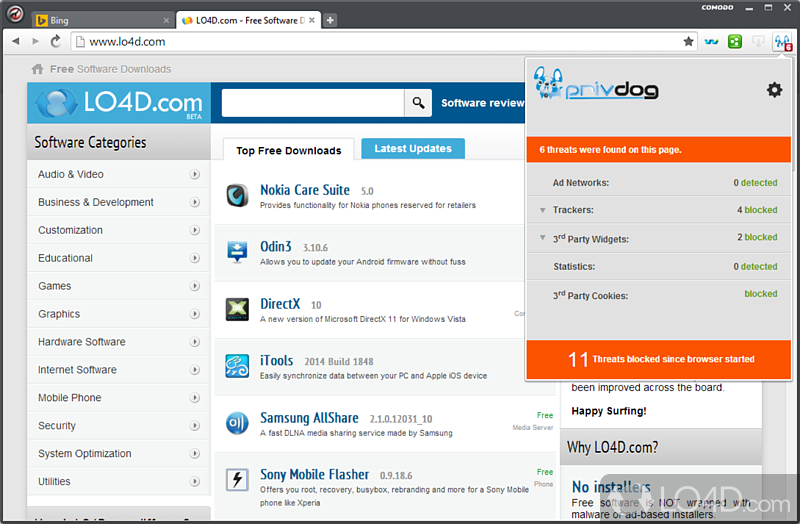800x524 pixels.
Task: Click the PrivDog extension icon in toolbar
Action: click(x=783, y=42)
